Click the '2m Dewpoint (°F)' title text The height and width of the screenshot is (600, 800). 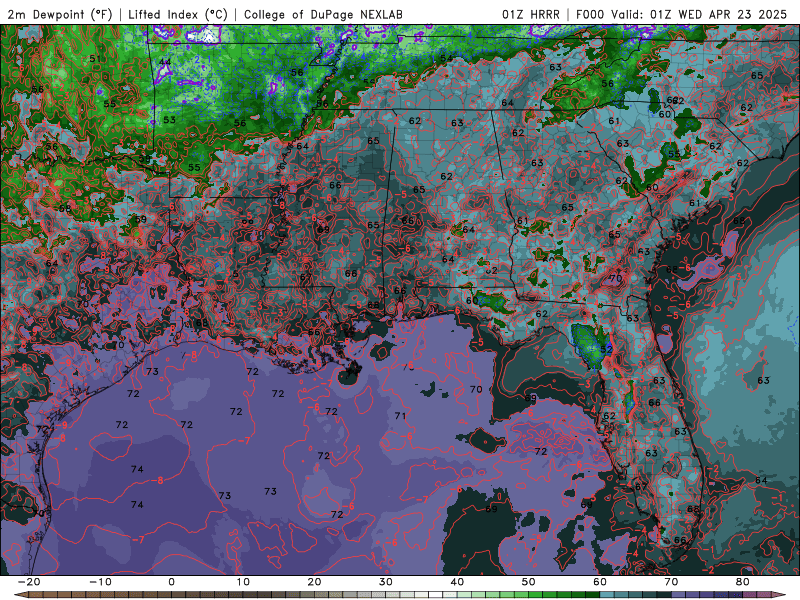pyautogui.click(x=60, y=14)
